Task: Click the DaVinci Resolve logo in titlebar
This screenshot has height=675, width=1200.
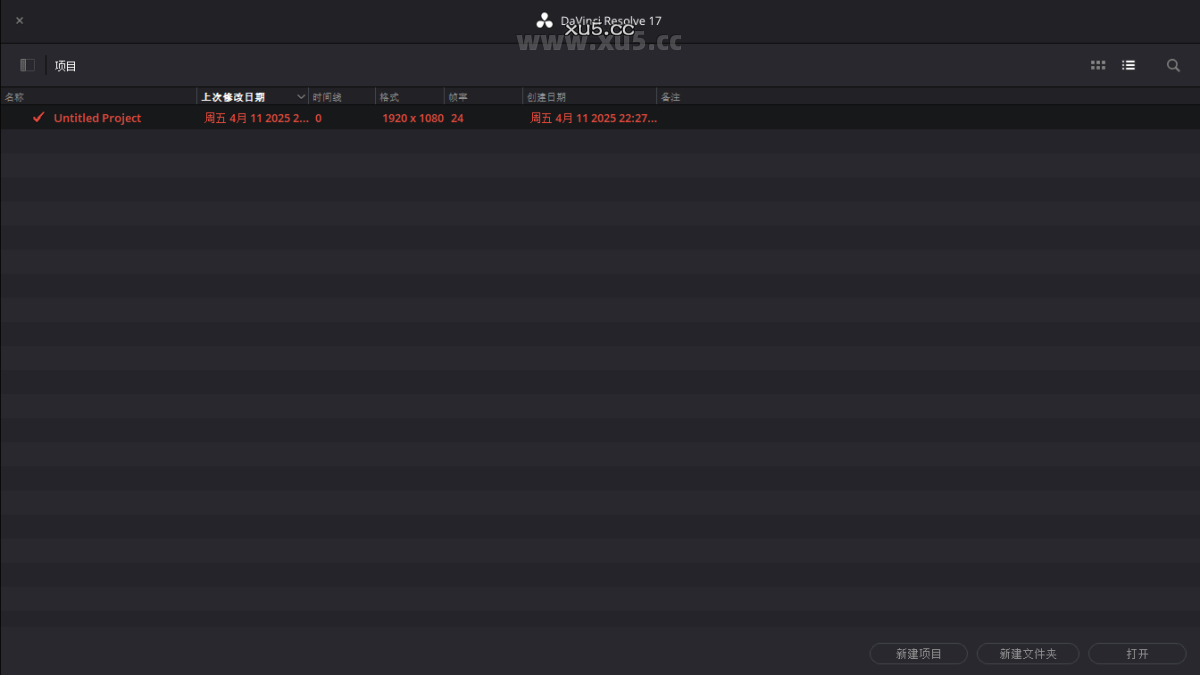Action: 545,19
